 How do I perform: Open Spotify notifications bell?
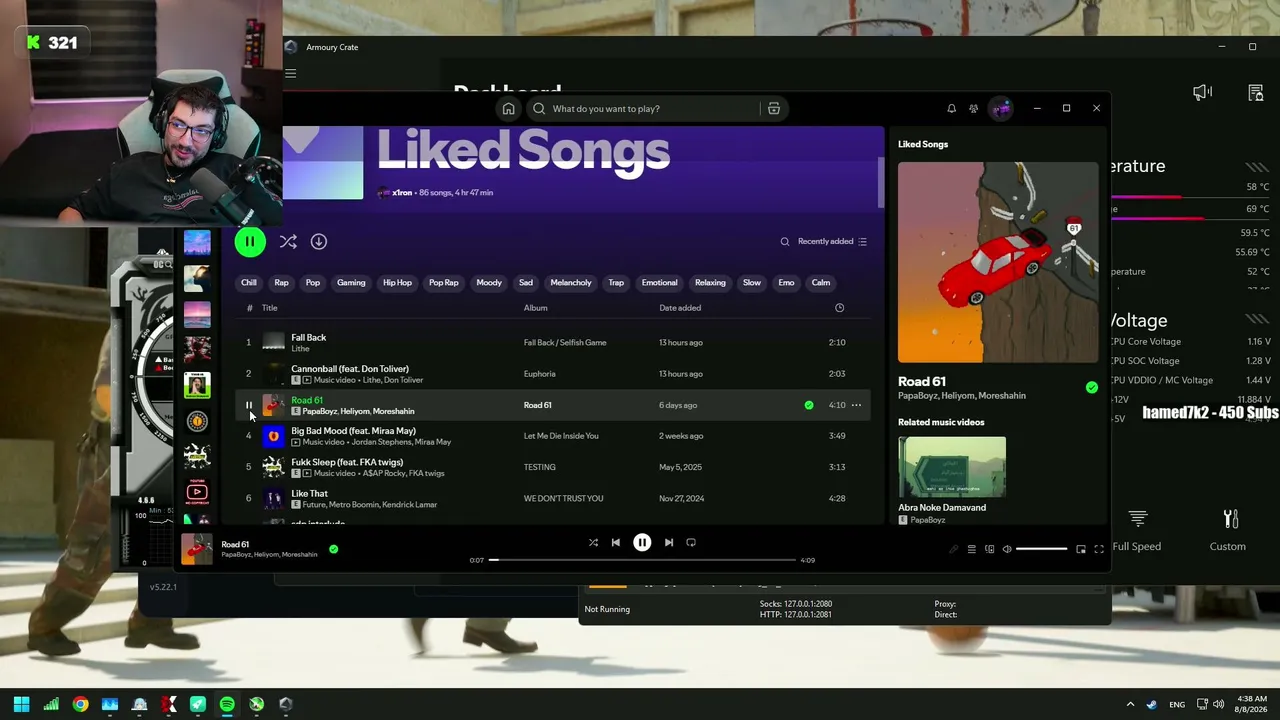[x=951, y=108]
